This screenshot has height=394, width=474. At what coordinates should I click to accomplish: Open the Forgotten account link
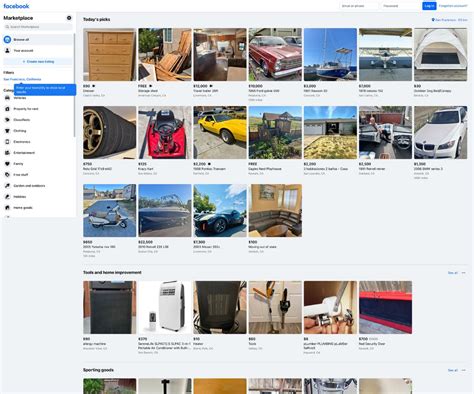coord(453,6)
